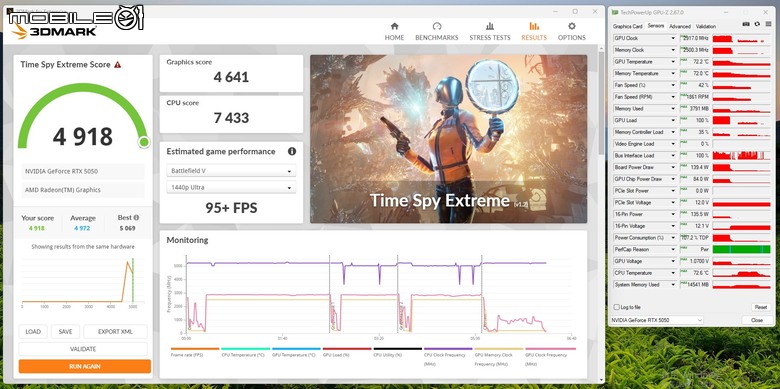780x389 pixels.
Task: Expand the GPU Clock sensor dropdown arrow
Action: (x=674, y=38)
